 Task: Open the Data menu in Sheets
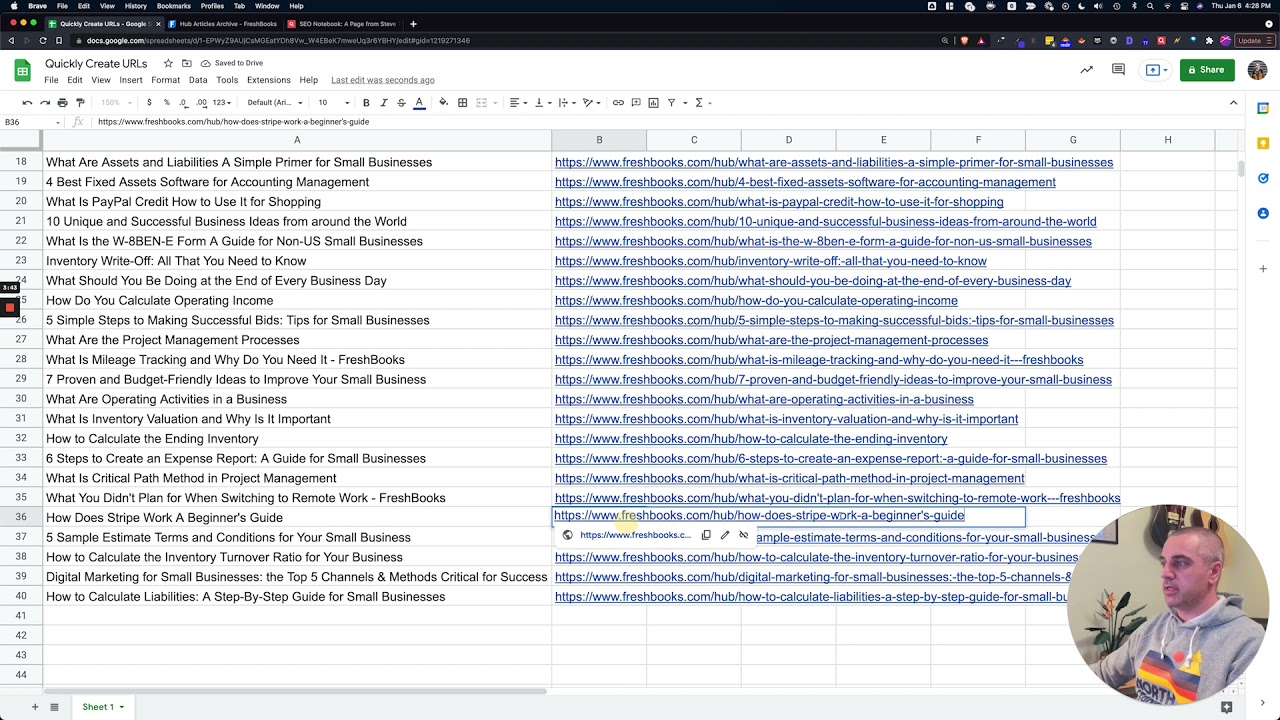pyautogui.click(x=198, y=80)
